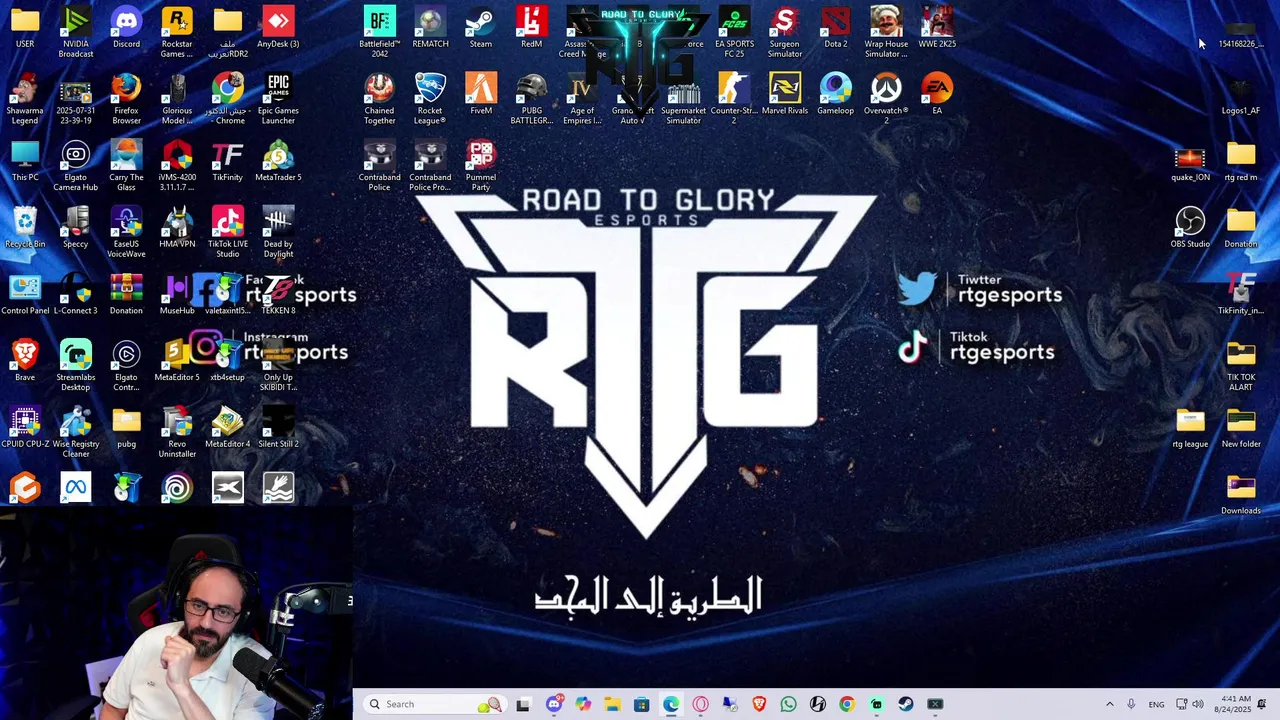
Task: Select the FiveM desktop icon
Action: pos(481,94)
